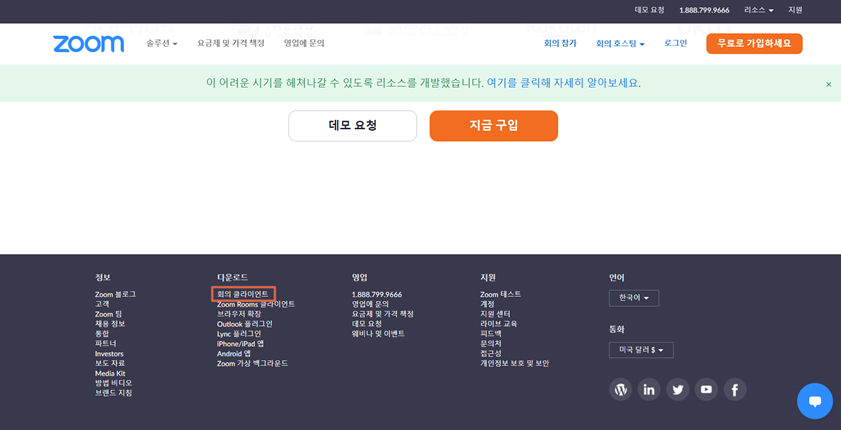This screenshot has width=841, height=430.
Task: Open 요금제 및 가격 책정 in footer
Action: (x=382, y=314)
